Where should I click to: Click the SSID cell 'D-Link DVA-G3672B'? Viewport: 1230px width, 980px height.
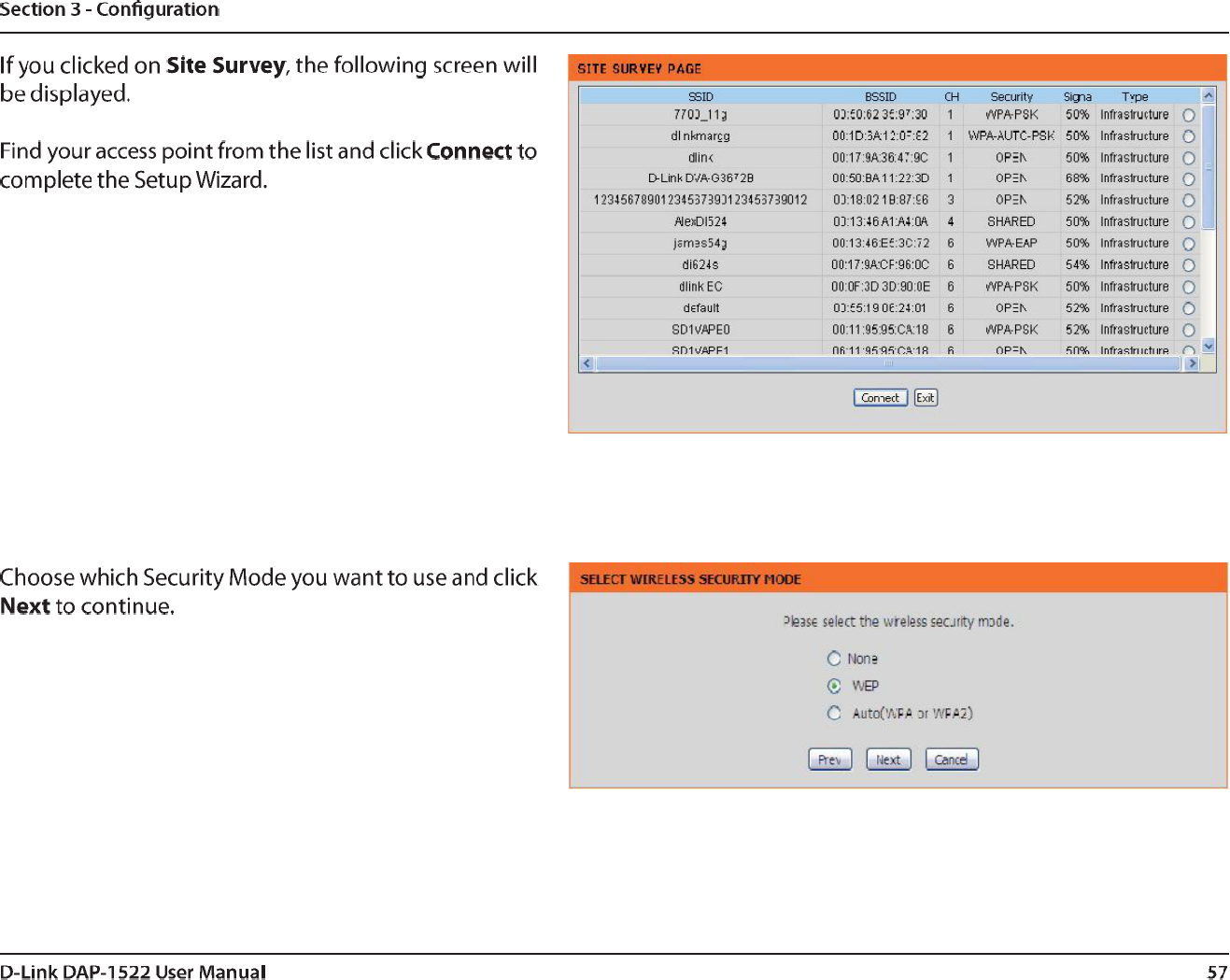click(x=700, y=178)
